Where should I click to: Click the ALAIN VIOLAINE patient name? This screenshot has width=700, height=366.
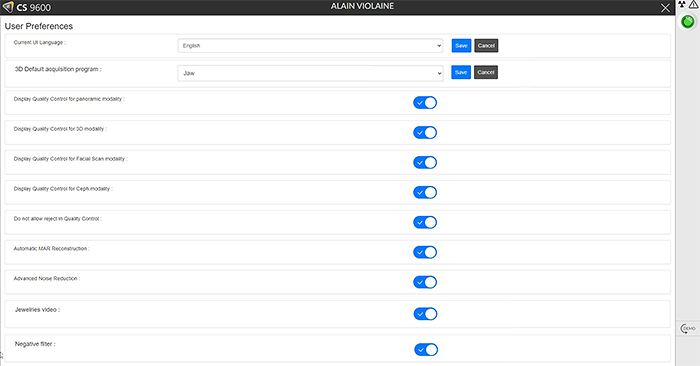362,6
